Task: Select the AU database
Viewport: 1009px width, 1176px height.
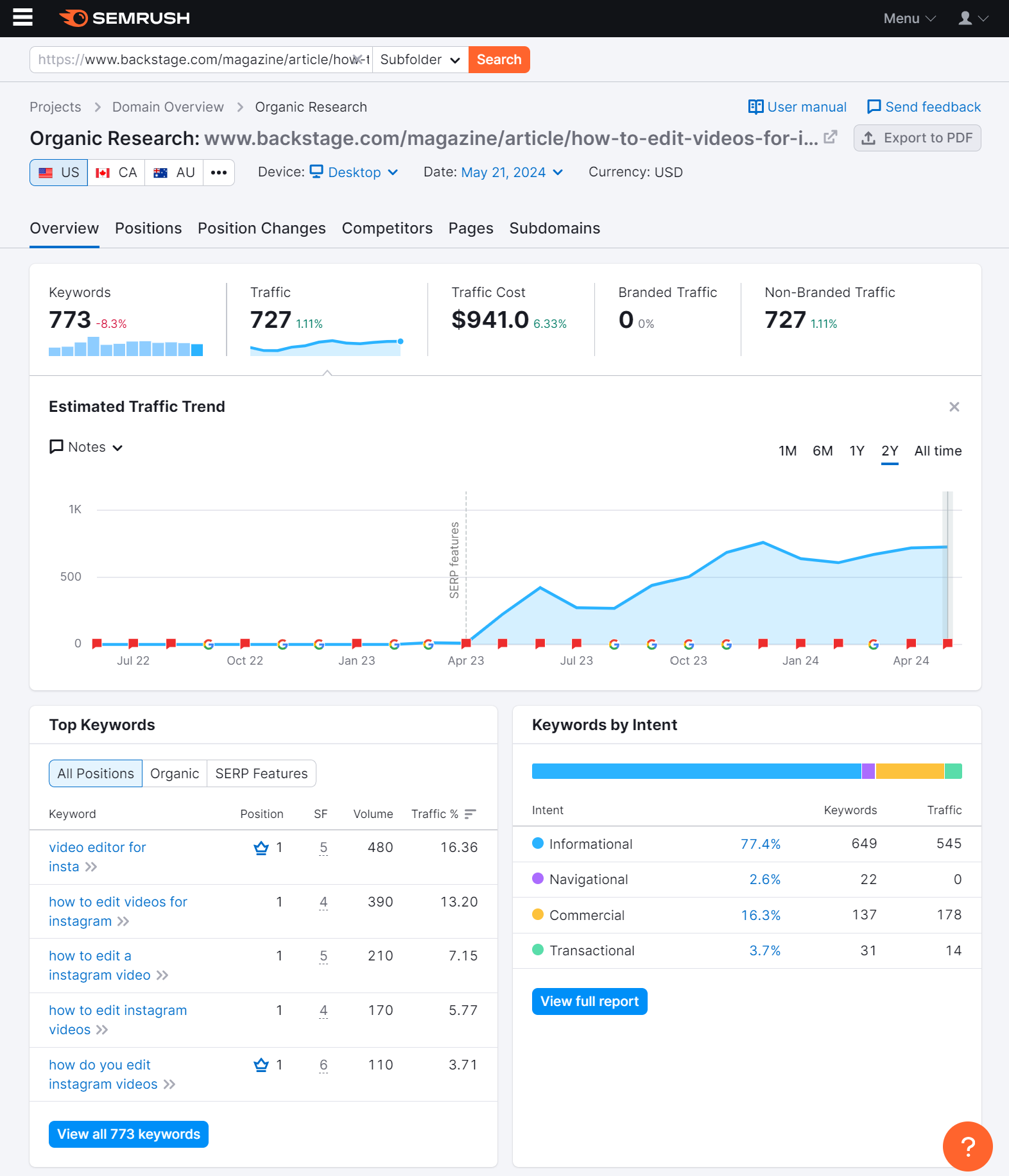Action: point(174,173)
